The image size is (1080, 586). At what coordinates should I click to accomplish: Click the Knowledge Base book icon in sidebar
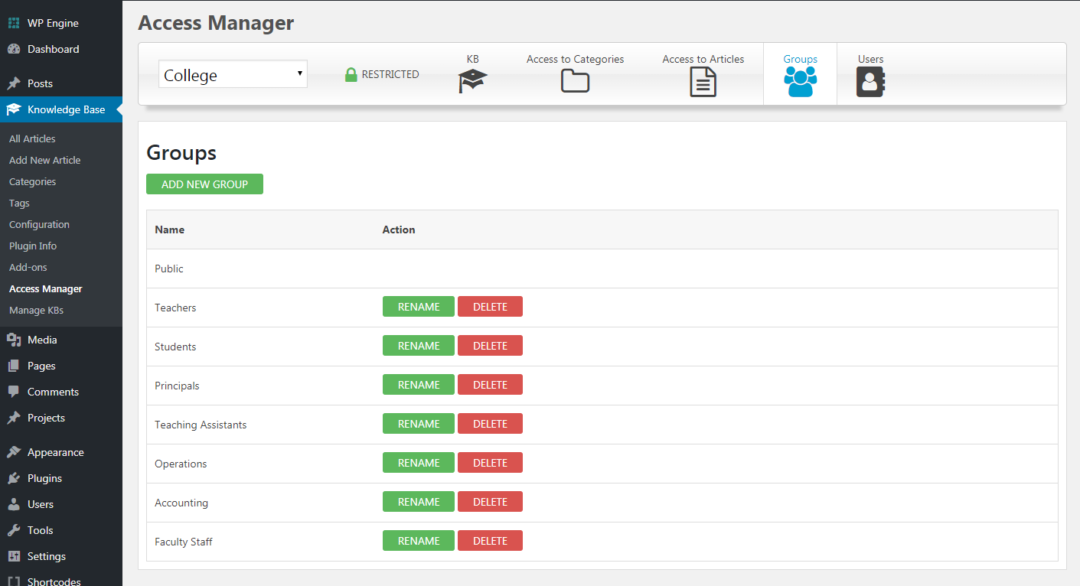14,109
